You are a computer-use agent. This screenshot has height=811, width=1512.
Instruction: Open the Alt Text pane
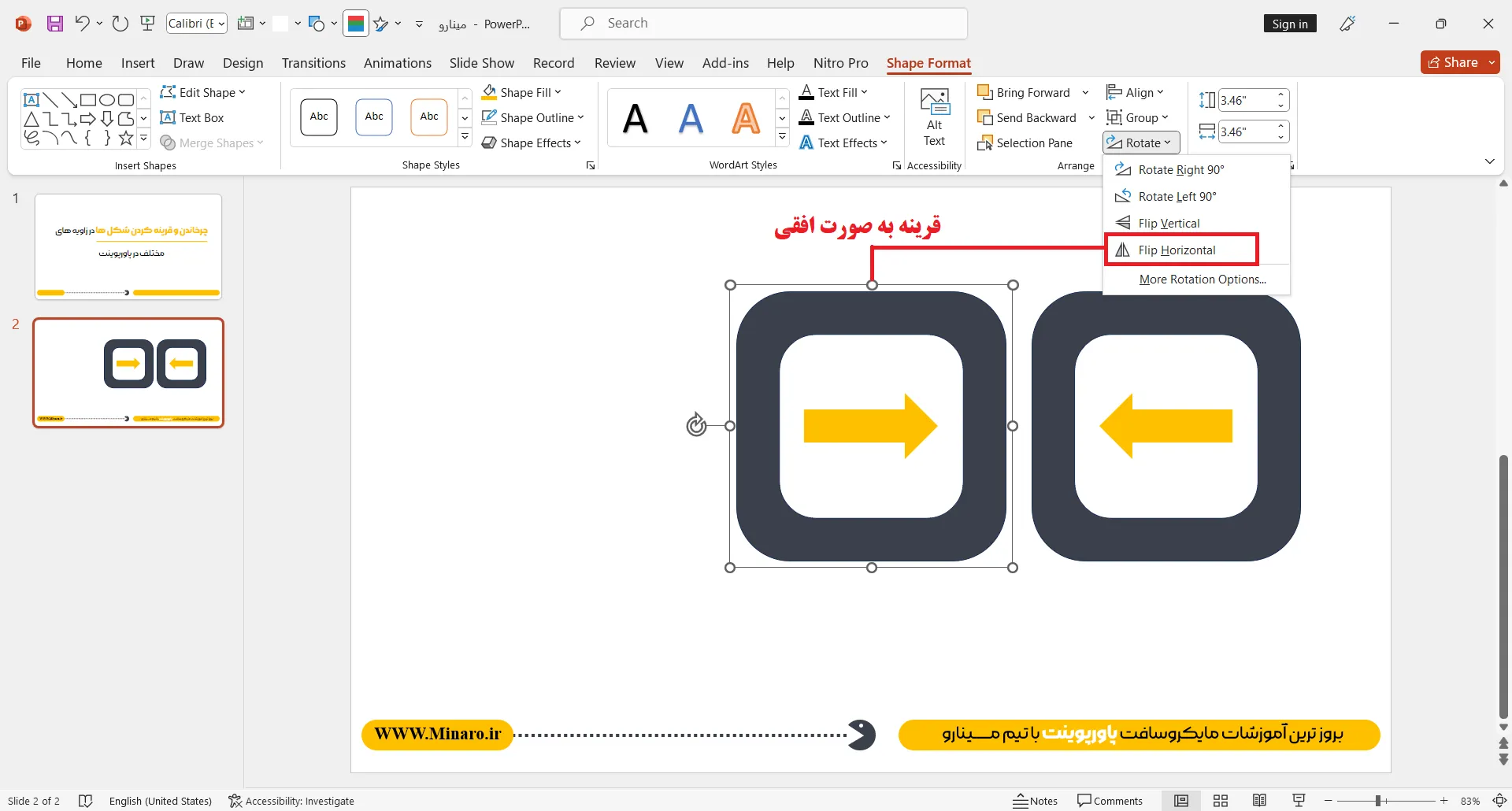[x=935, y=117]
